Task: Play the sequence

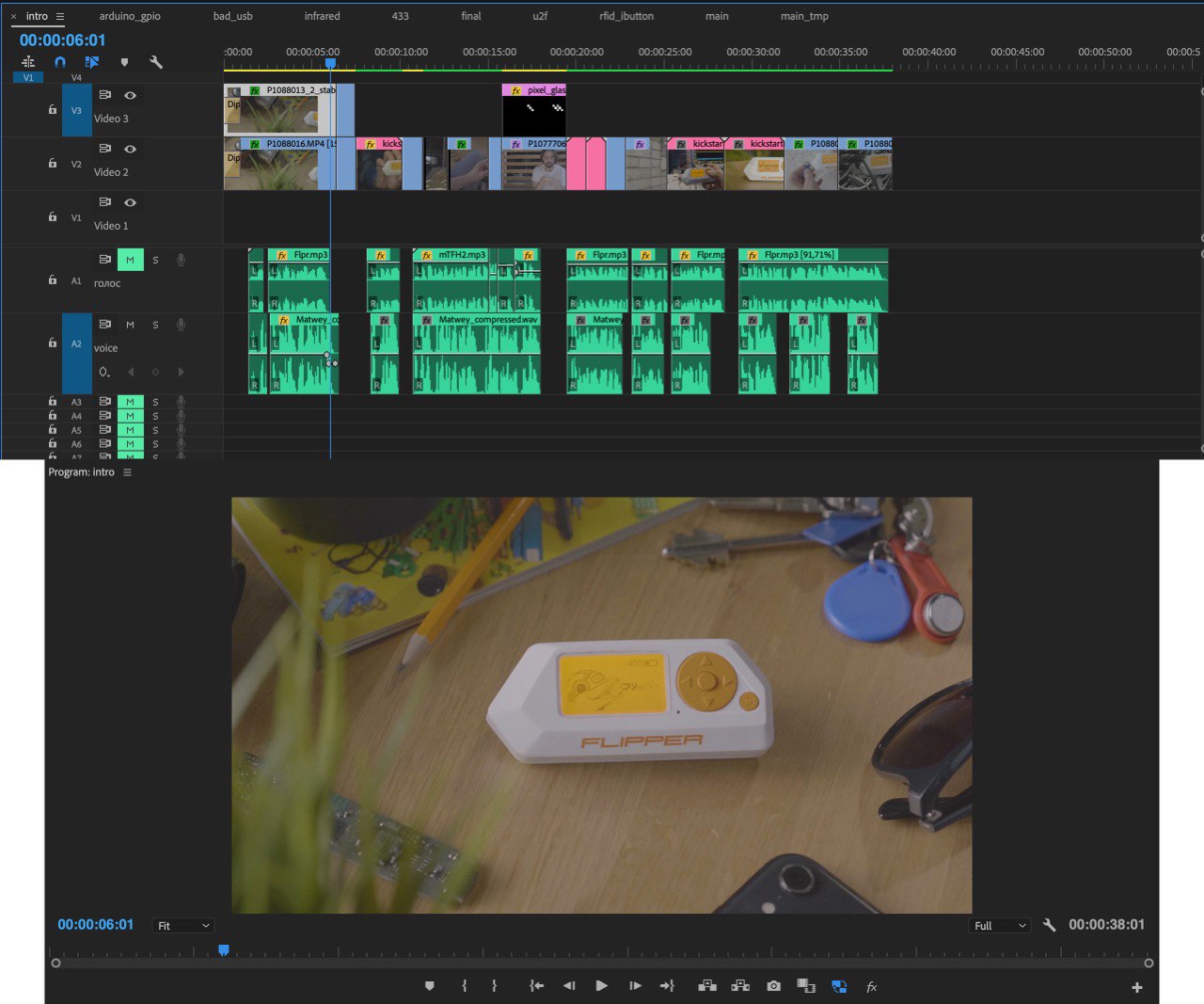Action: (602, 986)
